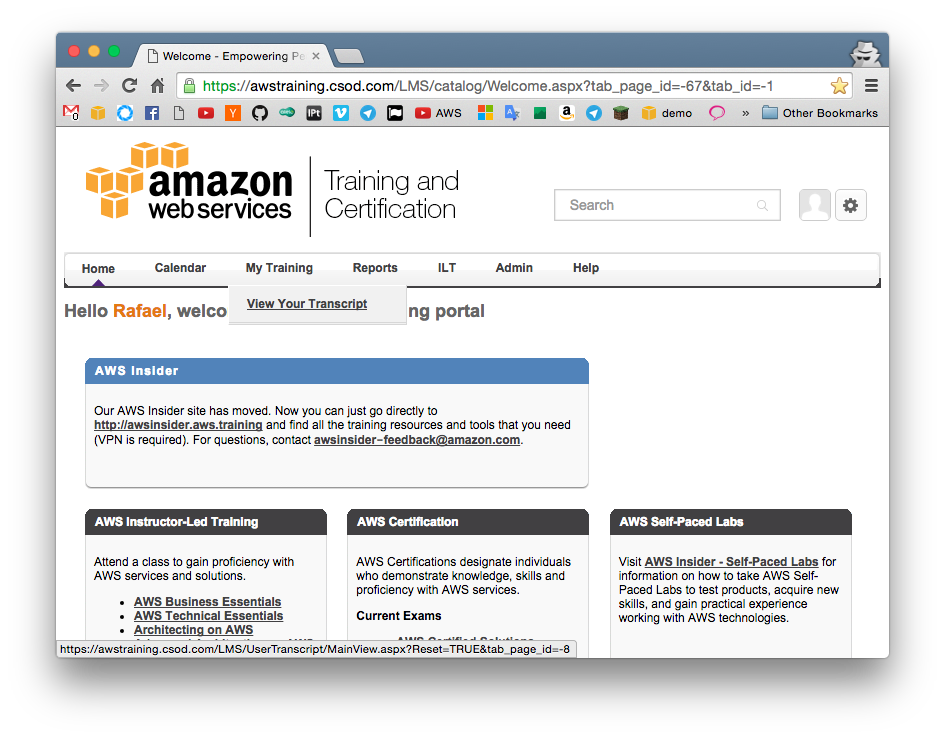This screenshot has height=738, width=945.
Task: Click the AWS Certification panel header
Action: tap(468, 522)
